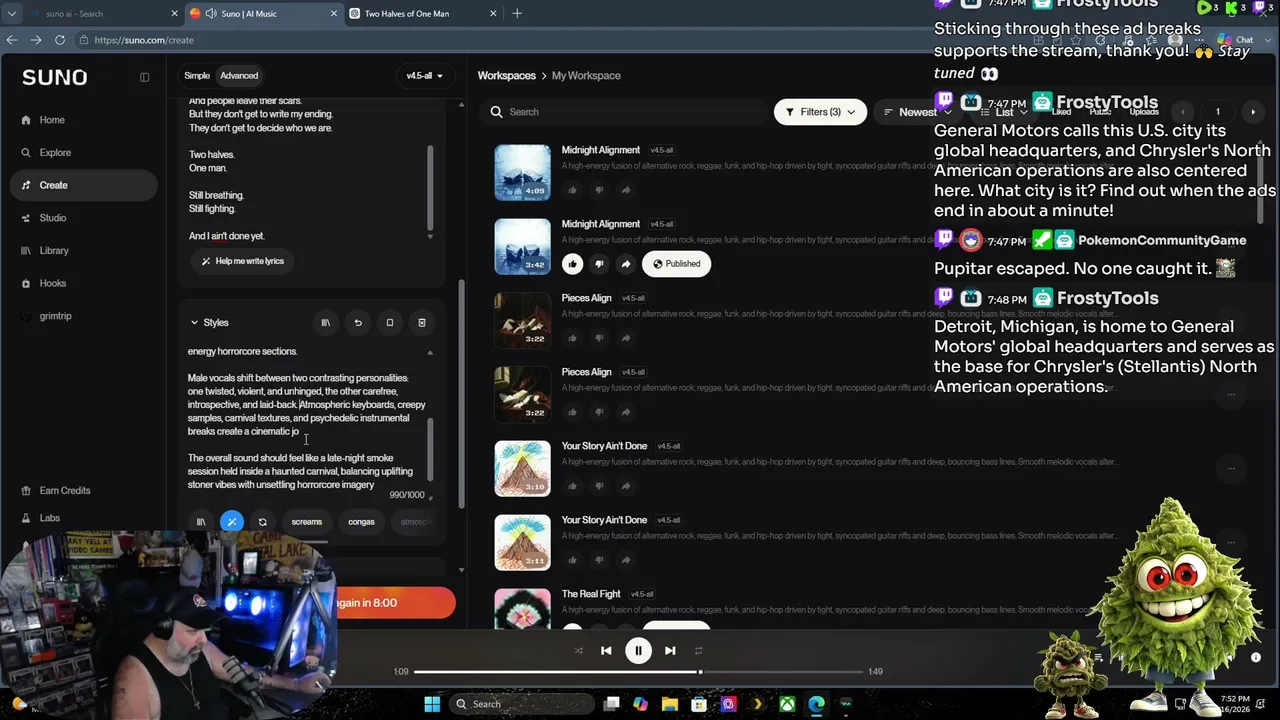Collapse the Styles section
Viewport: 1280px width, 720px height.
[x=194, y=323]
